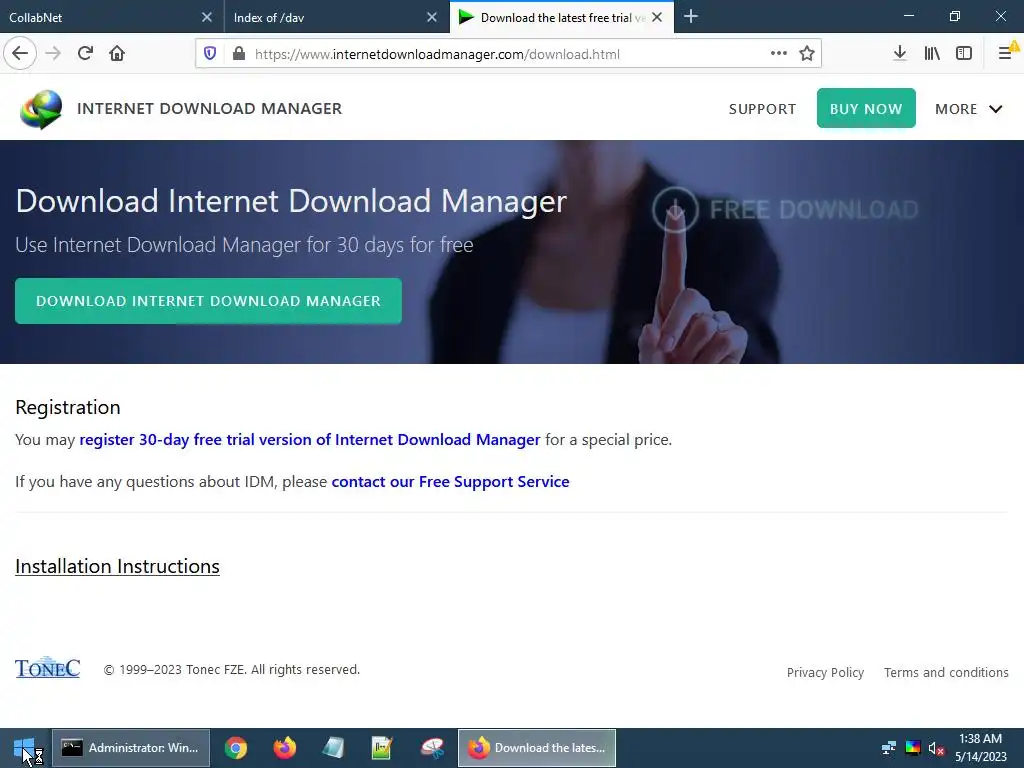Open the Windows Start menu
1024x768 pixels.
point(24,748)
